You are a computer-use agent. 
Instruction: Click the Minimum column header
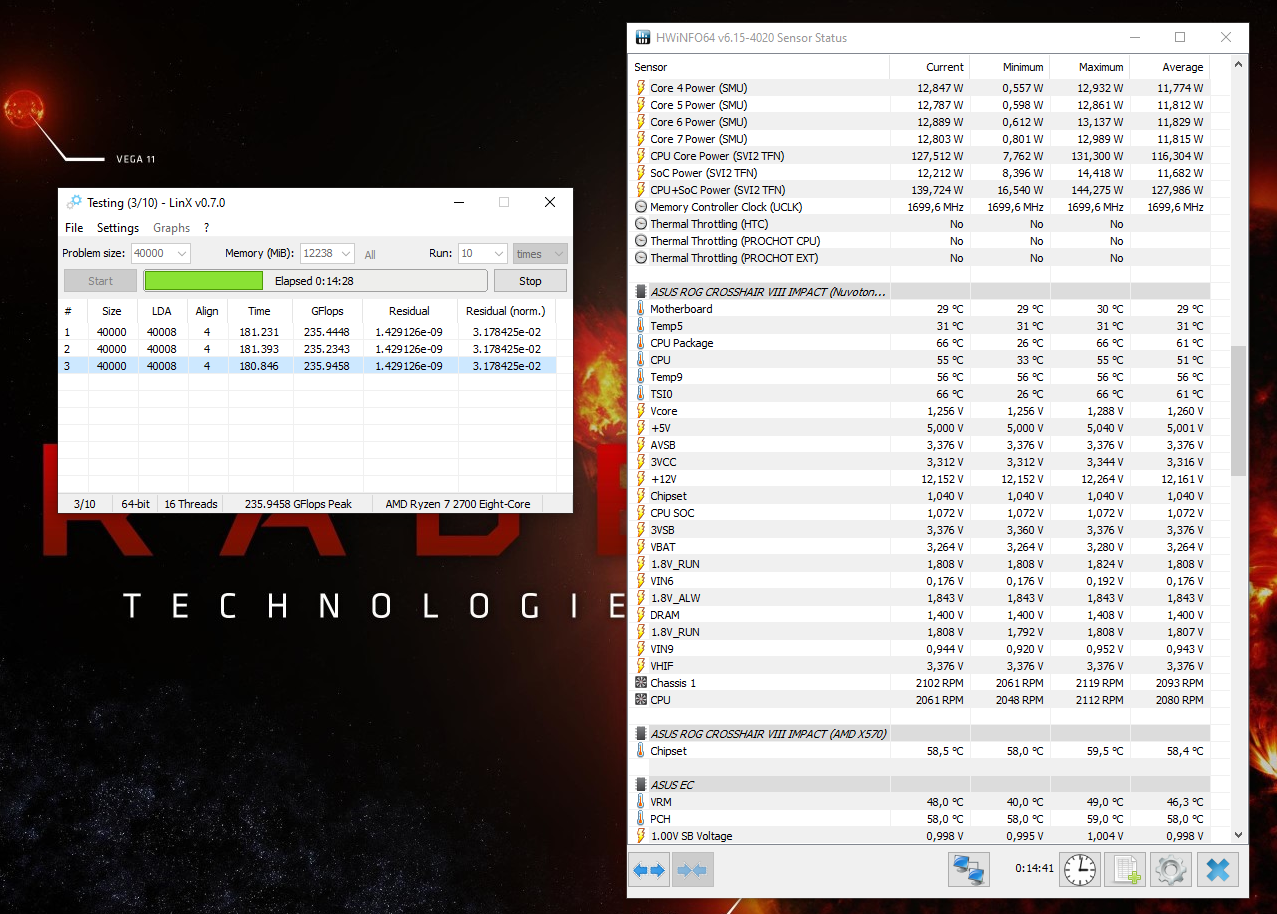[x=1009, y=67]
